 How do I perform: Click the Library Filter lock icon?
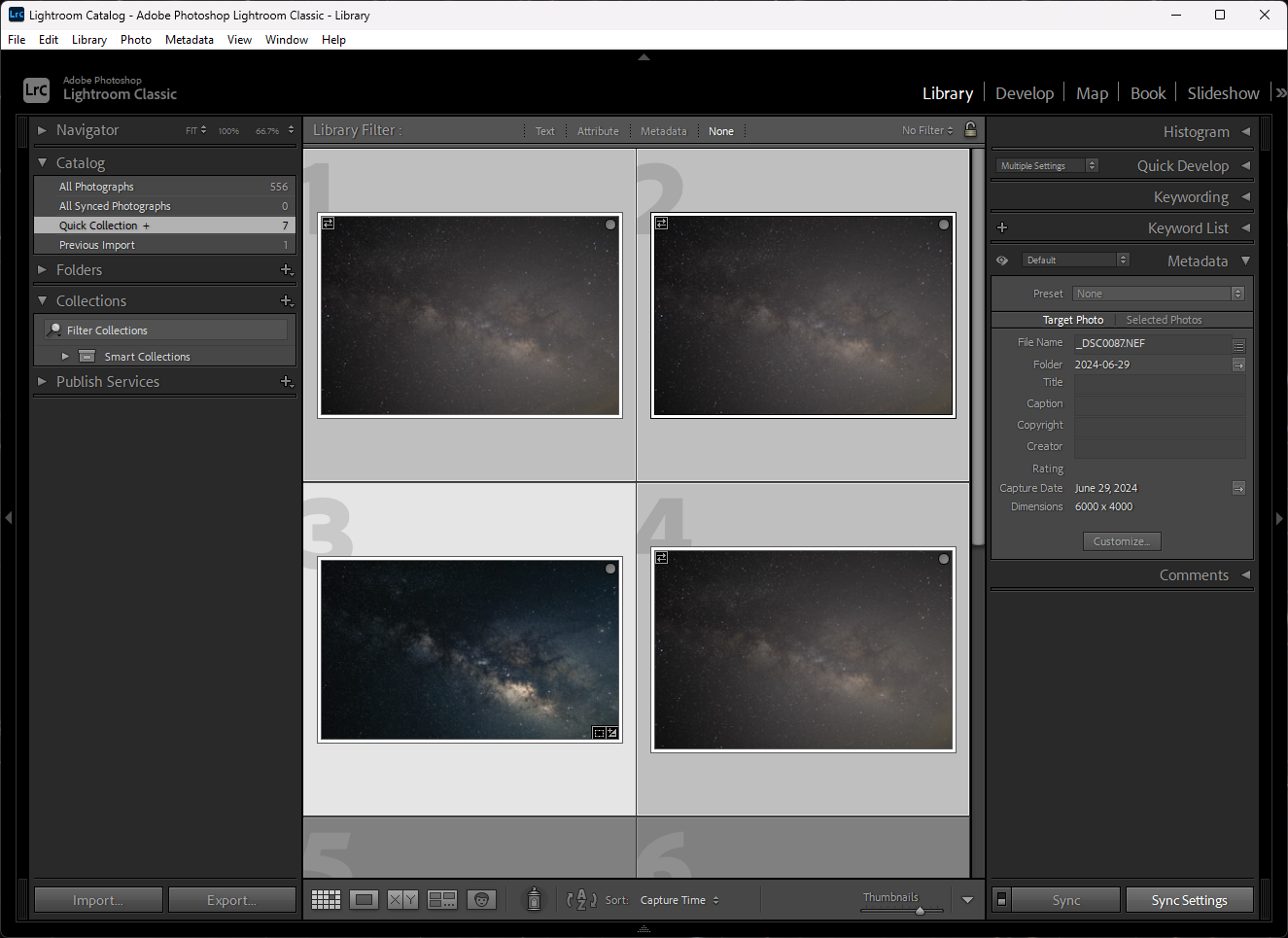coord(970,129)
